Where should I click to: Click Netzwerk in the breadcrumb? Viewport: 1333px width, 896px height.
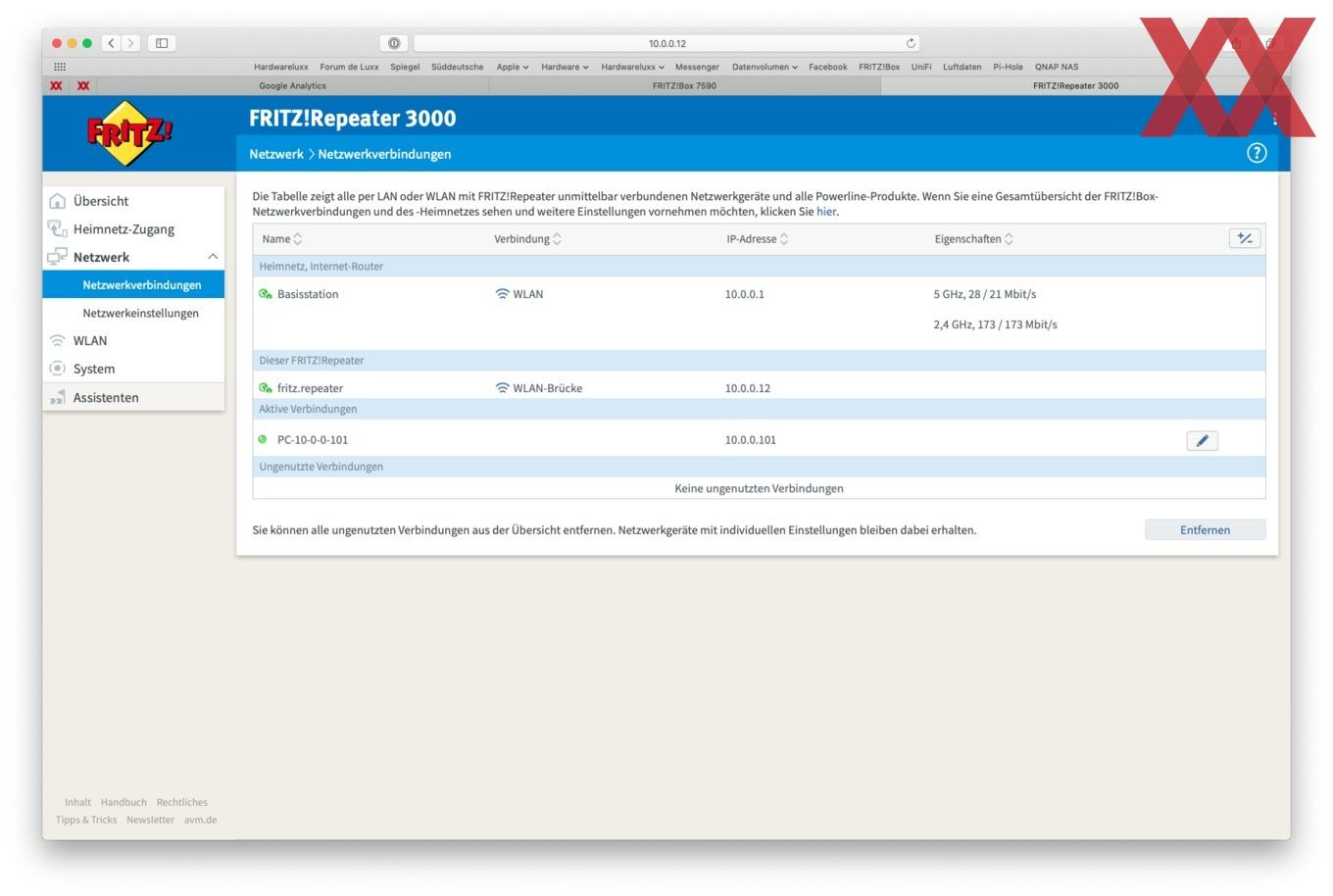pyautogui.click(x=276, y=154)
